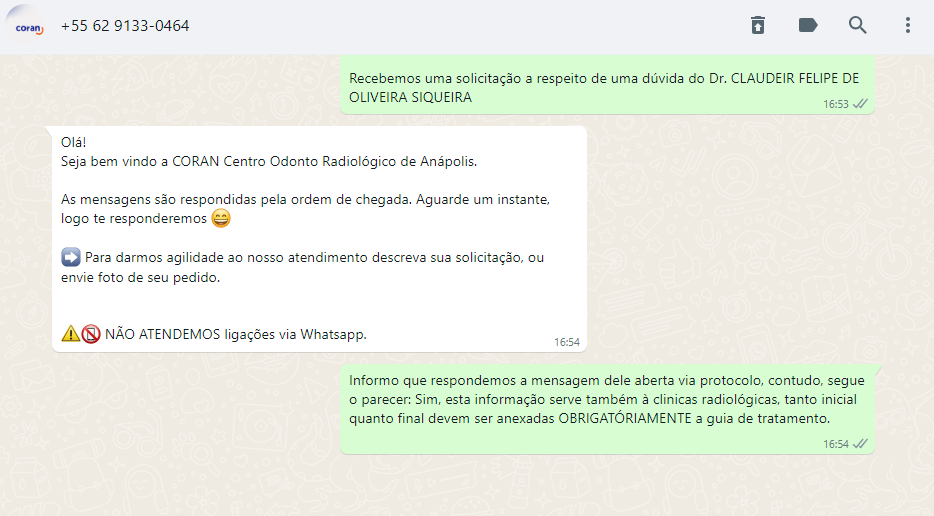
Task: Click the no-phones prohibited emoji
Action: [91, 334]
